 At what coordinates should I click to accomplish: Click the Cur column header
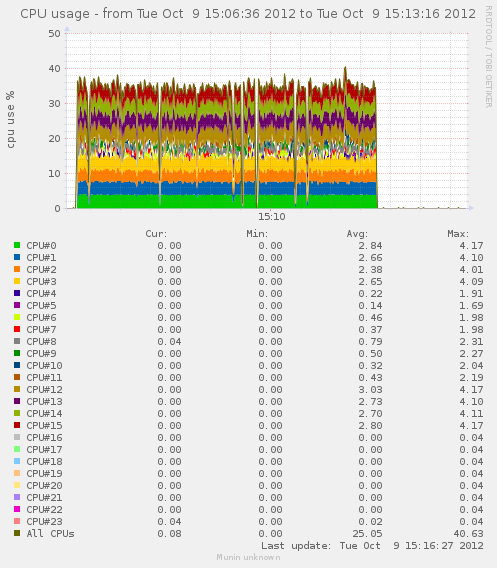click(156, 234)
